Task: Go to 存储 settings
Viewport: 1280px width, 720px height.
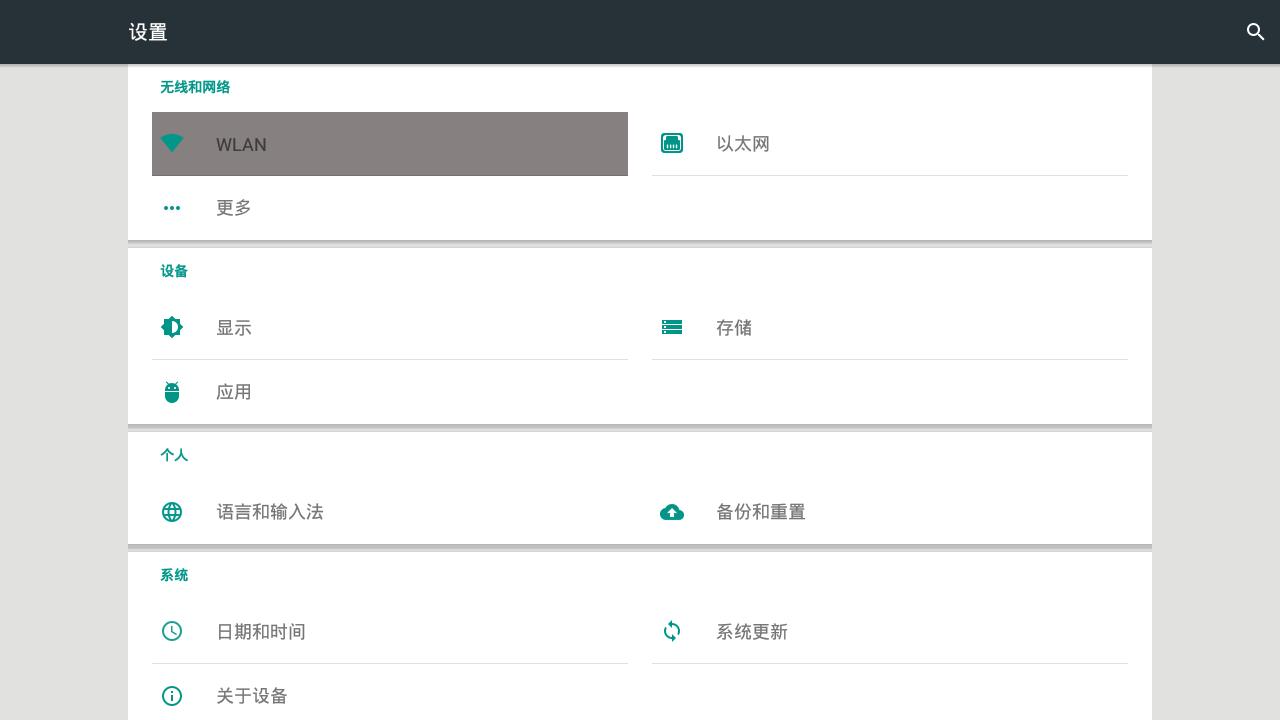Action: click(x=734, y=328)
